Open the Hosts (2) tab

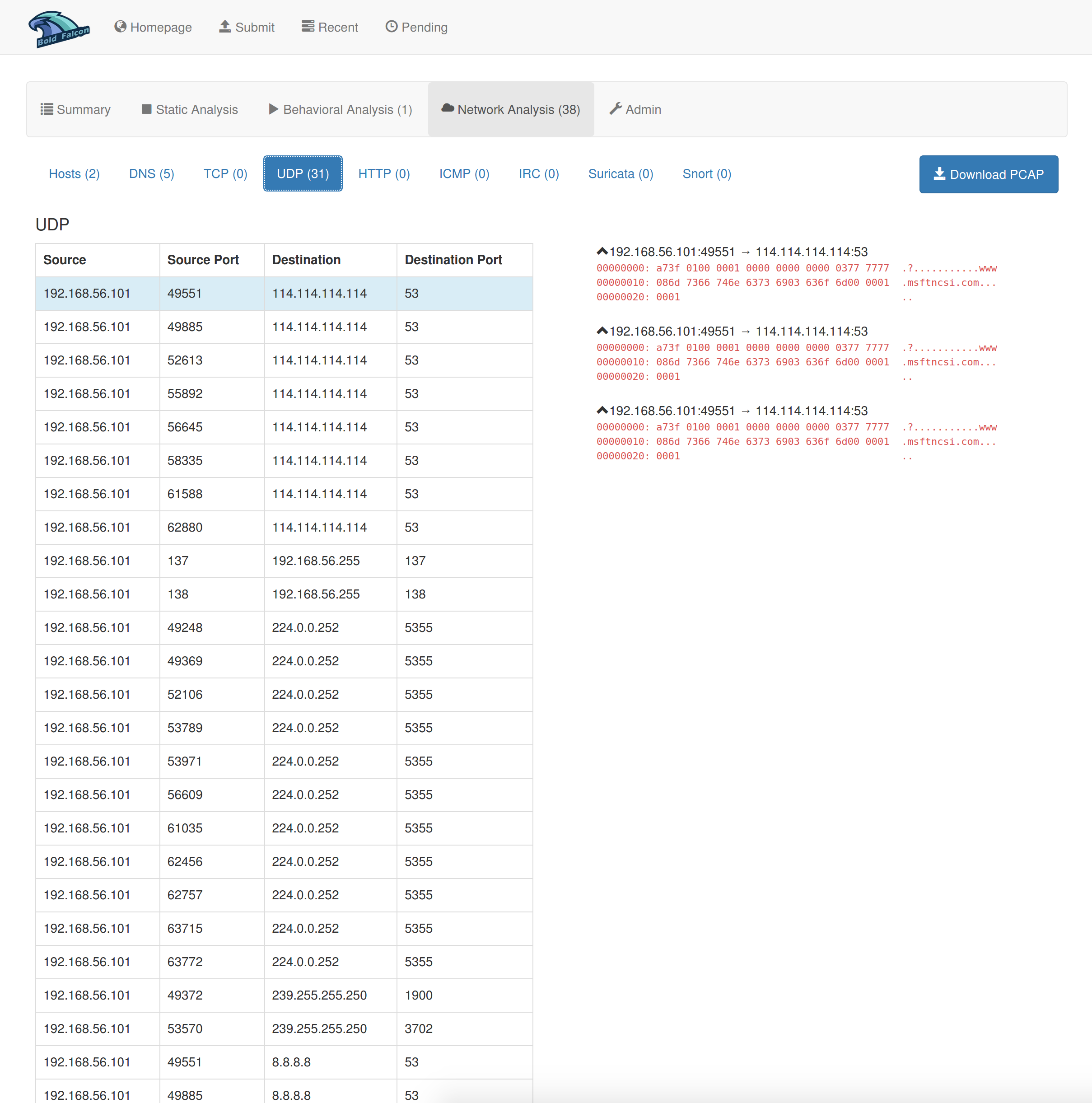coord(74,173)
